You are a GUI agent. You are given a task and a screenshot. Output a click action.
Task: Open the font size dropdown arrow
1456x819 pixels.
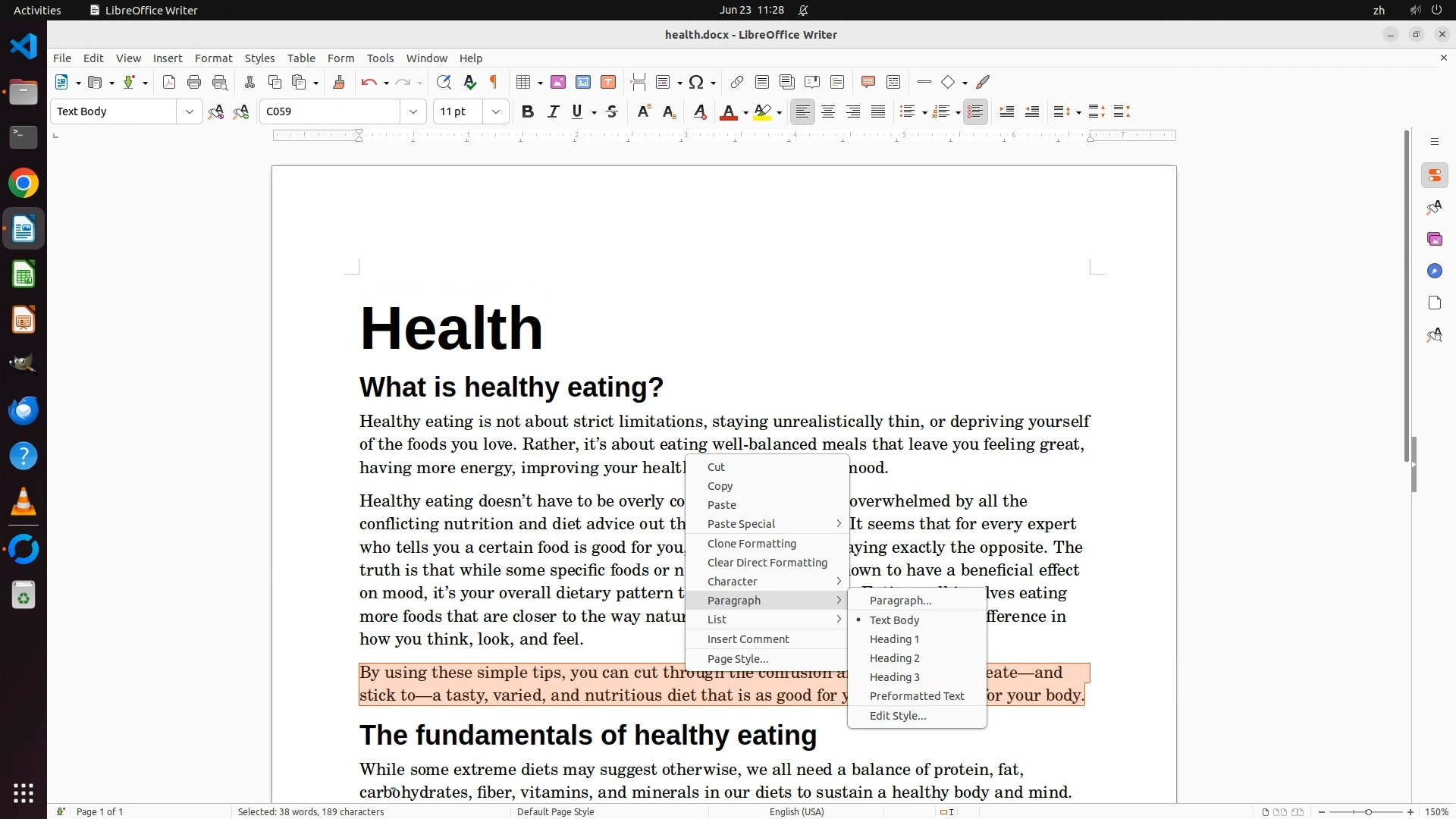click(x=496, y=112)
